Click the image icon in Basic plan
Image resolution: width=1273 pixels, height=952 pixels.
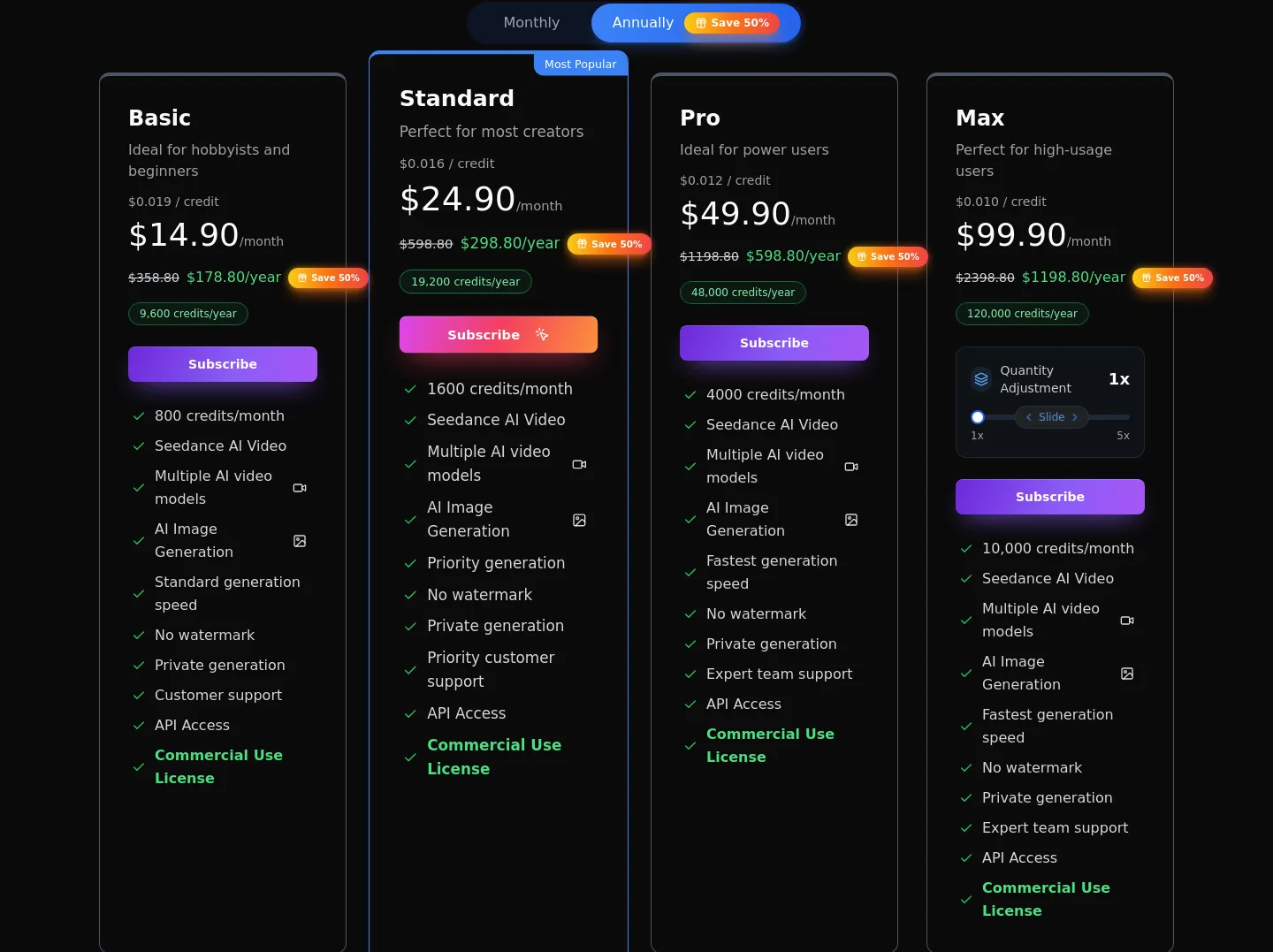300,541
